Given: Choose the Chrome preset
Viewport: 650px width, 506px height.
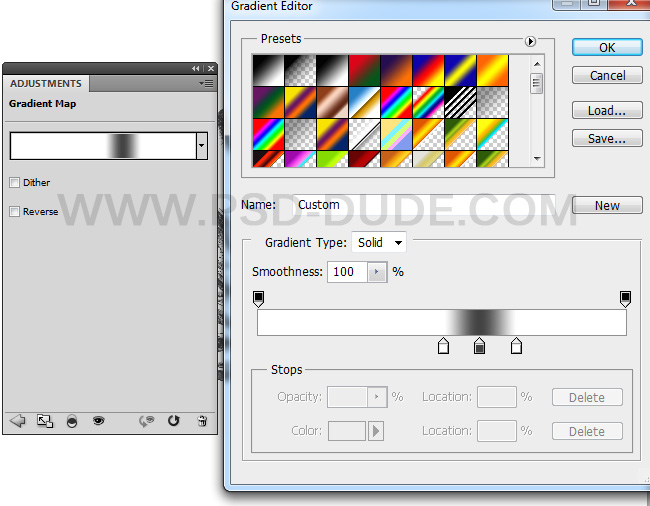Looking at the screenshot, I should click(364, 102).
